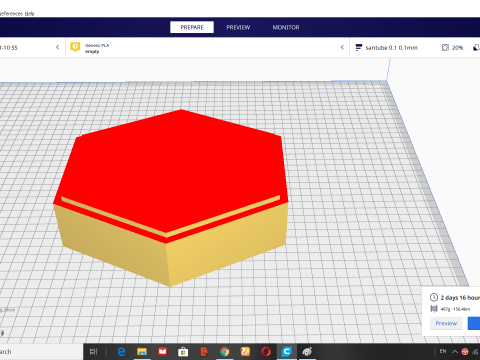Select the hexagon model on build plate

coord(171,197)
